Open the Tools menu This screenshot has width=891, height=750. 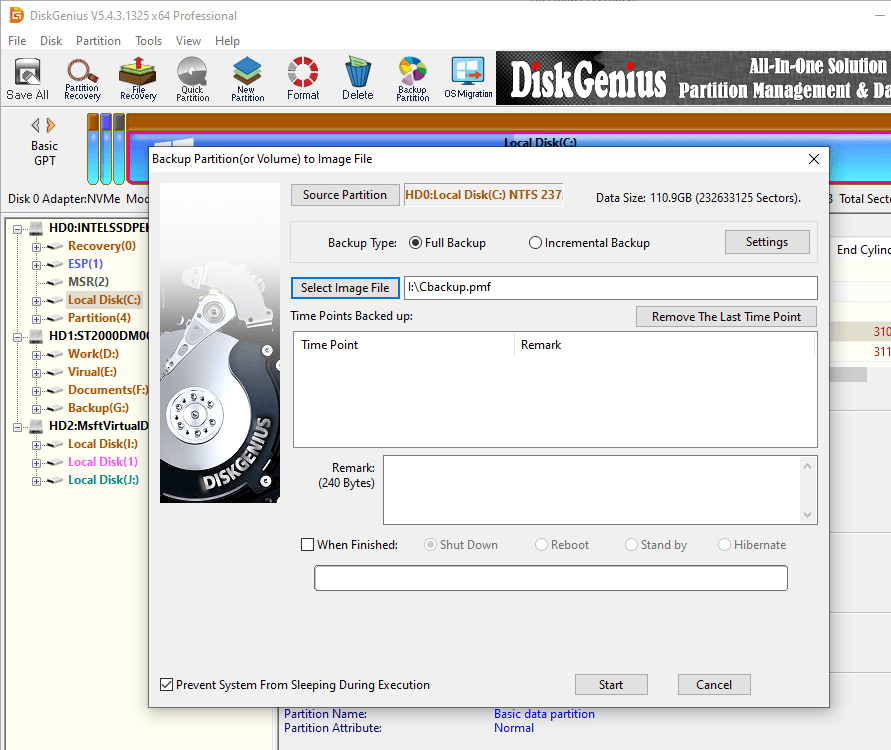[149, 41]
